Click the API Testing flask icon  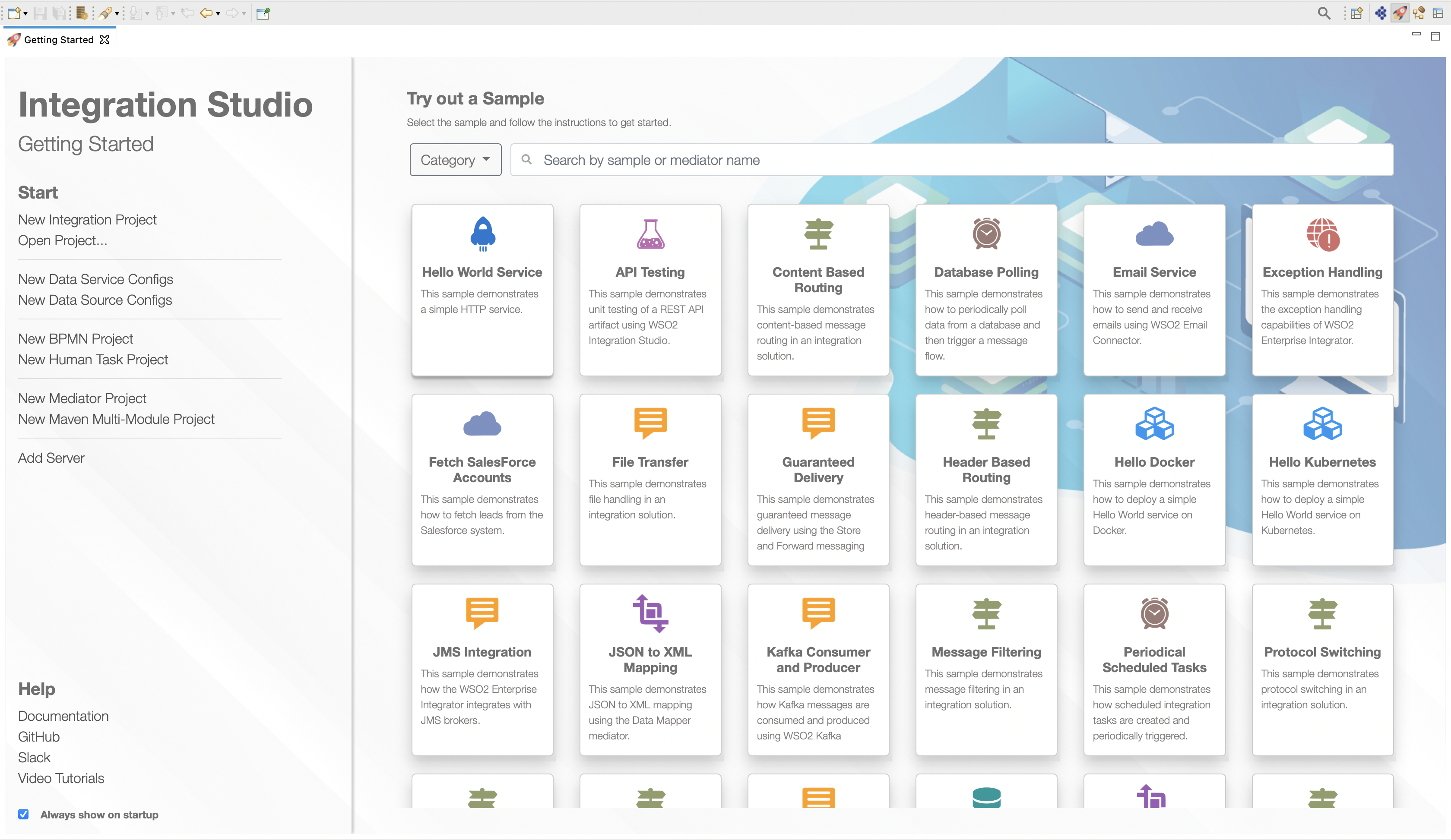point(651,234)
